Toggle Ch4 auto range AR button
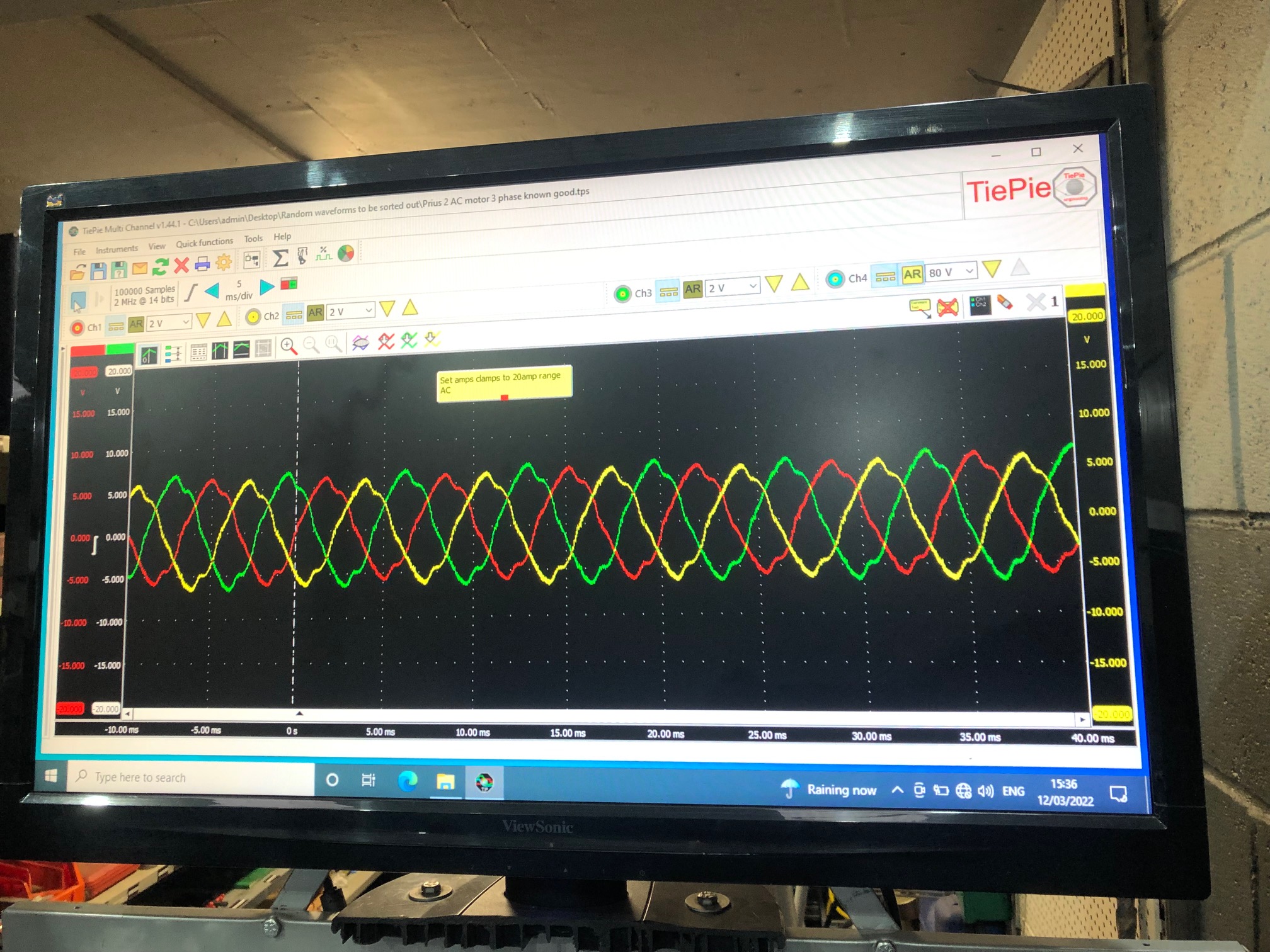 click(x=912, y=275)
